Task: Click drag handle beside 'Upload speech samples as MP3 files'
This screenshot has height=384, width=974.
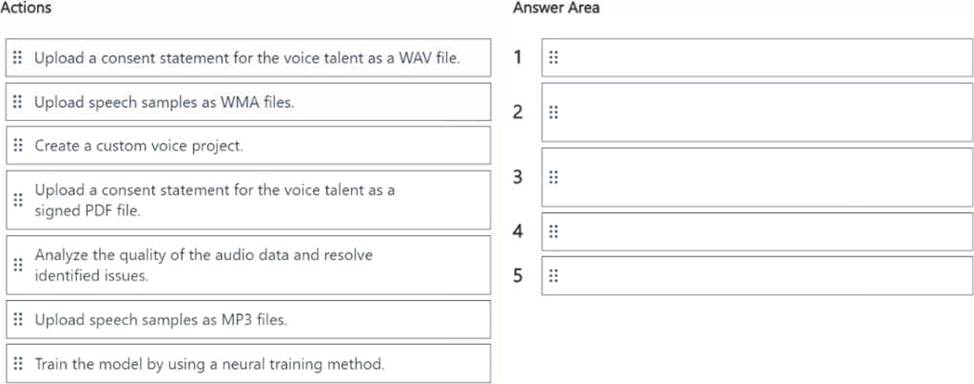Action: (x=17, y=319)
